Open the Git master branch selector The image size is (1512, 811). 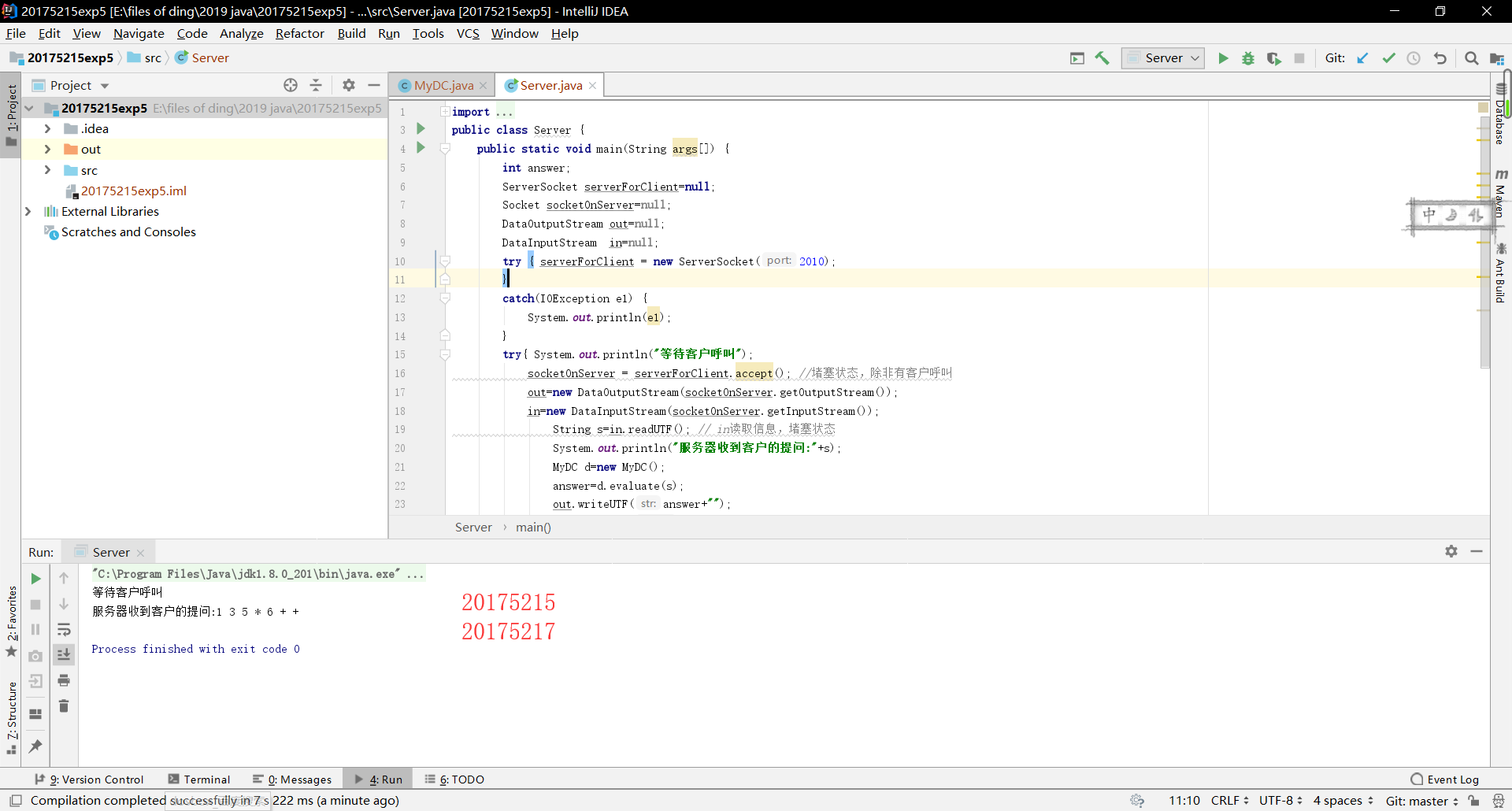click(1422, 801)
